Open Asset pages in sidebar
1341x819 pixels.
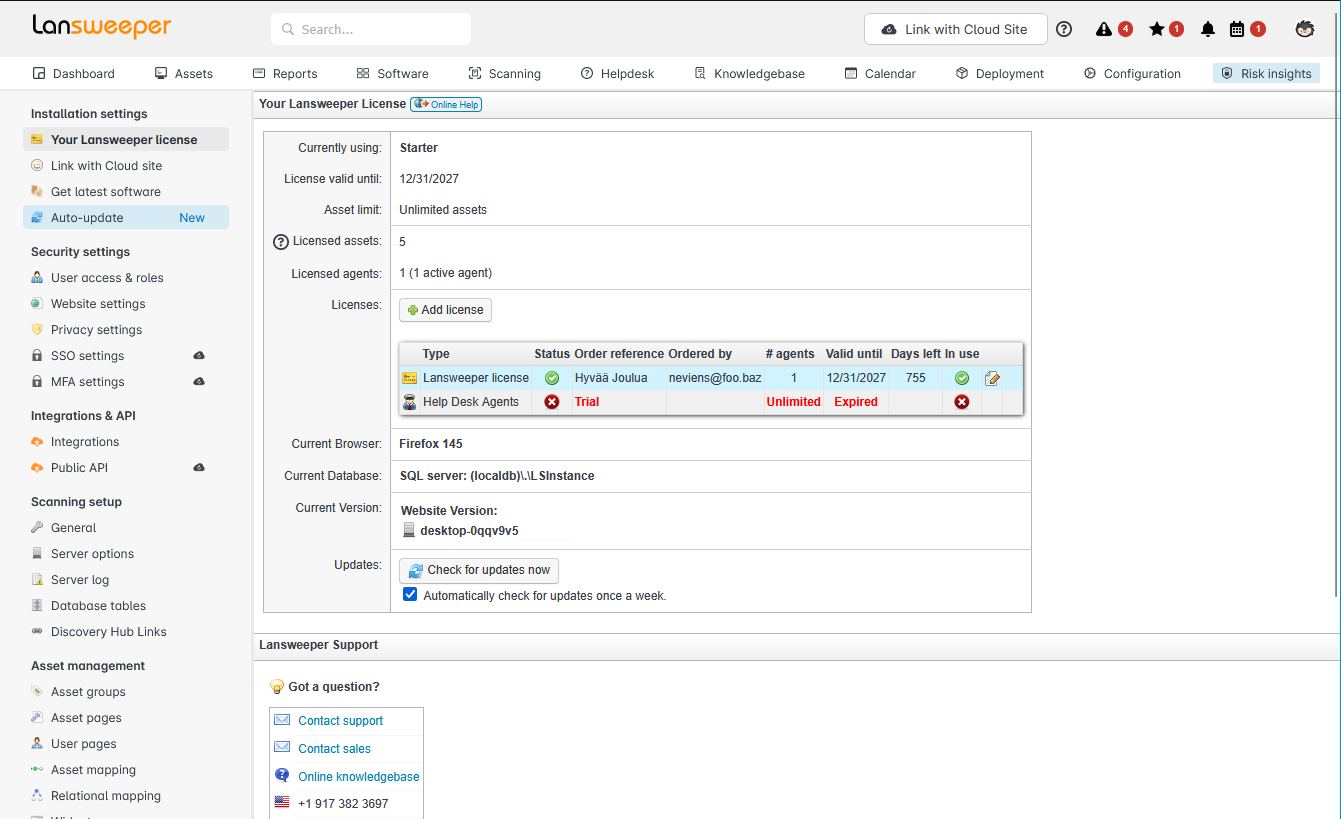pos(126,718)
